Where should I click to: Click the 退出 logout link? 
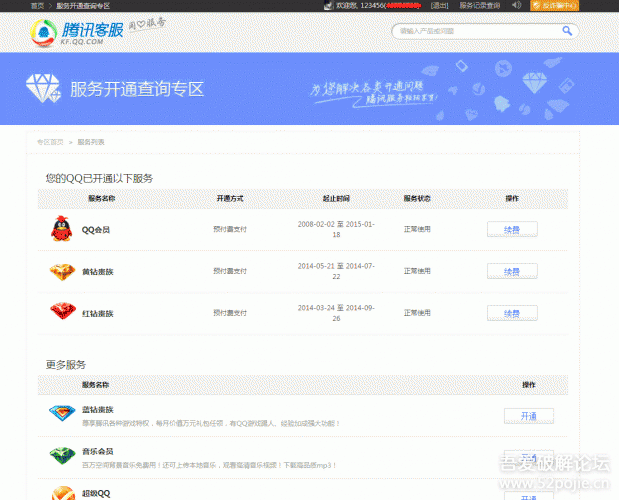tap(439, 6)
